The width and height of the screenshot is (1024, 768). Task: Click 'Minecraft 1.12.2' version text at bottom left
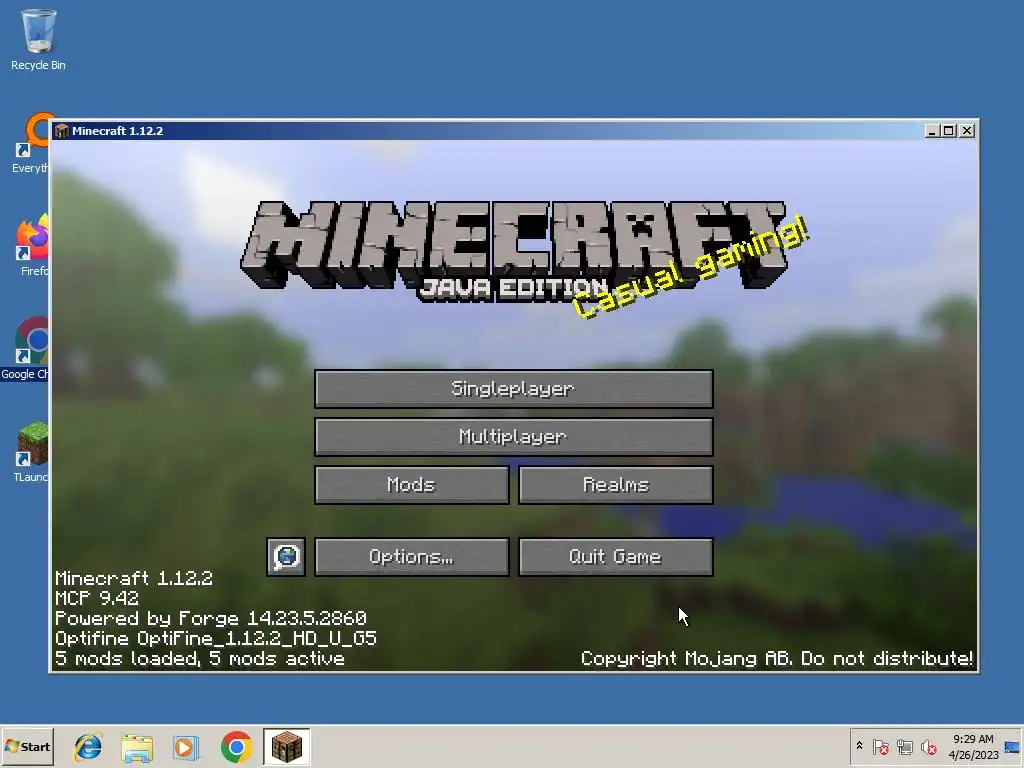point(134,578)
